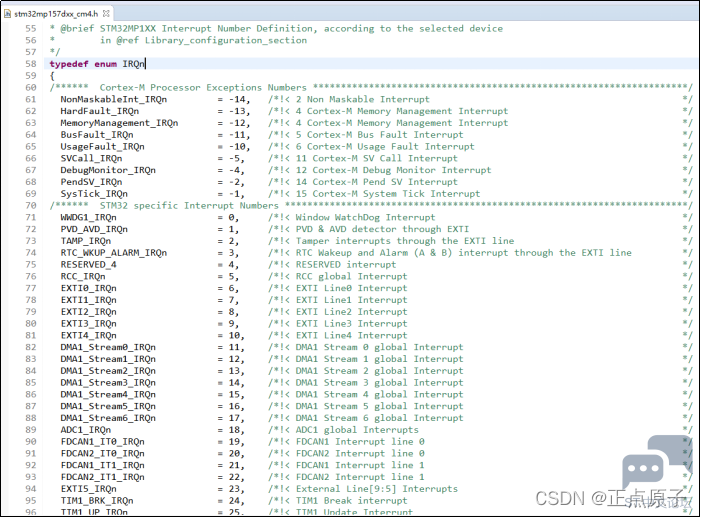Click the RESERVED_4 enum entry
The image size is (701, 518).
tap(88, 265)
